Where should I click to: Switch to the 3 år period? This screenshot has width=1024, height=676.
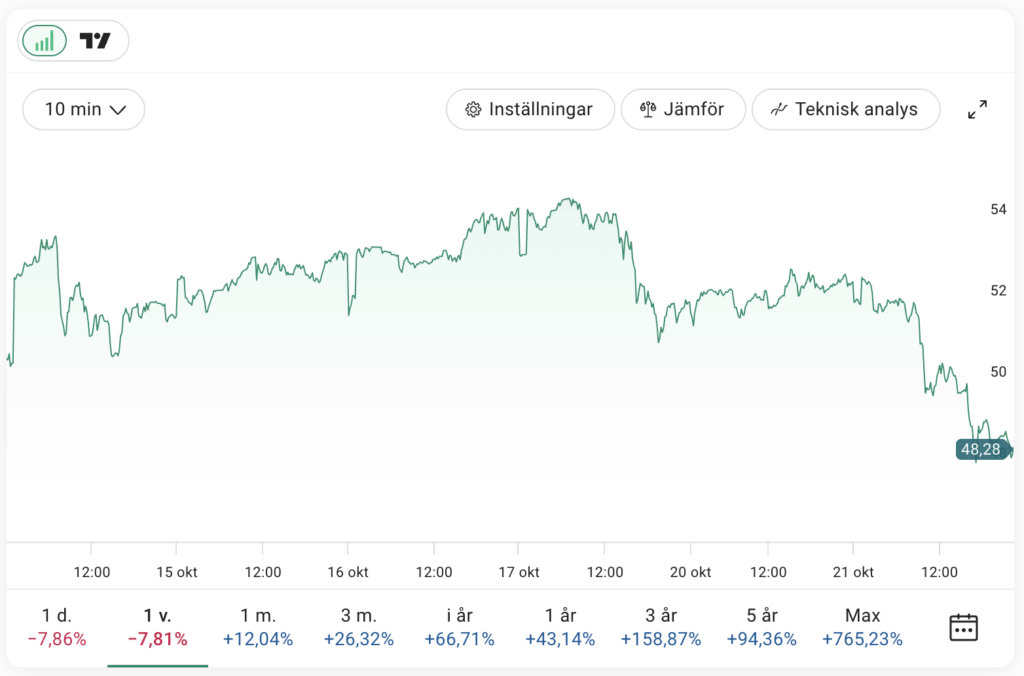click(x=660, y=627)
